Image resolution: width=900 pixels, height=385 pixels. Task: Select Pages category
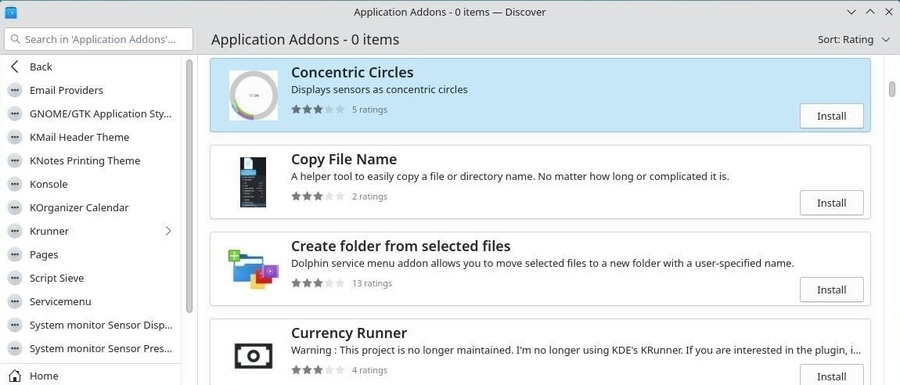(92, 255)
